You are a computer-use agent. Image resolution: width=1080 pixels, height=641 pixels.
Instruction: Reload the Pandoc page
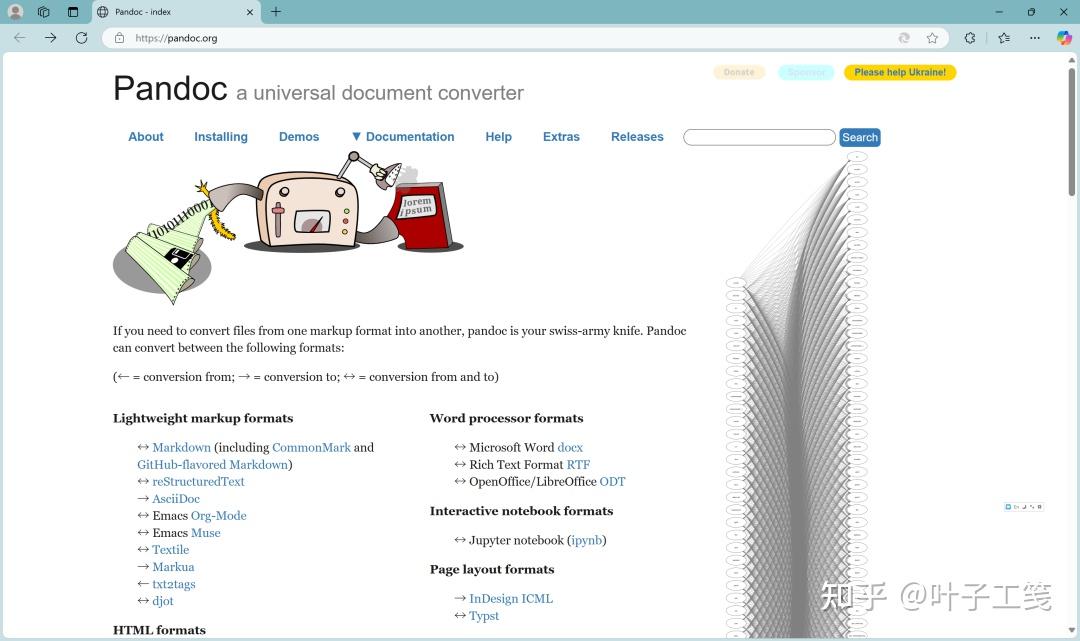81,38
